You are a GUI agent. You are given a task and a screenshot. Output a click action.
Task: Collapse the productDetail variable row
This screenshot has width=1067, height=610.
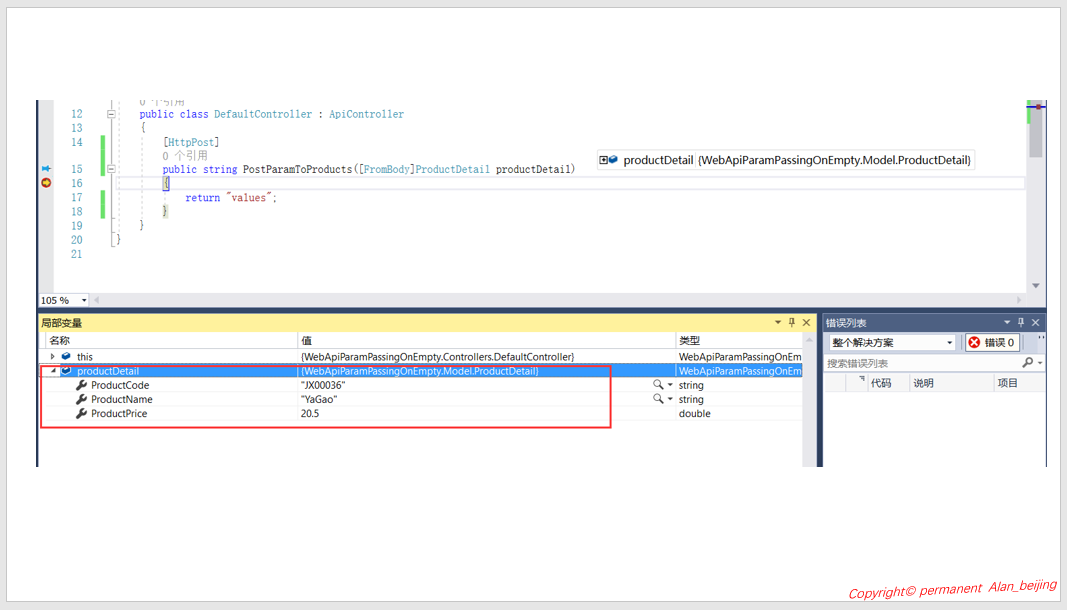[52, 371]
